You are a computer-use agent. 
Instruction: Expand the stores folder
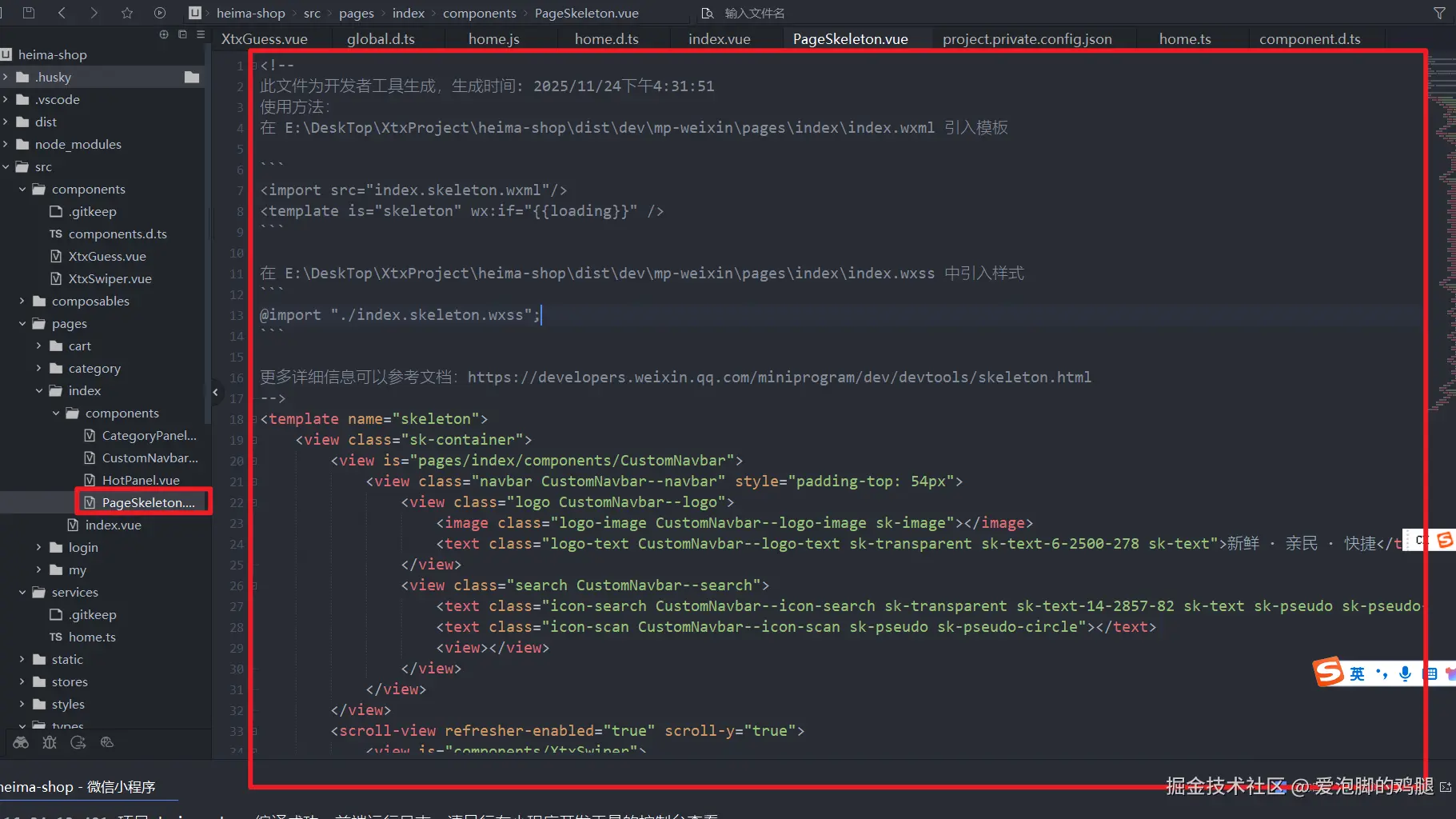click(22, 681)
